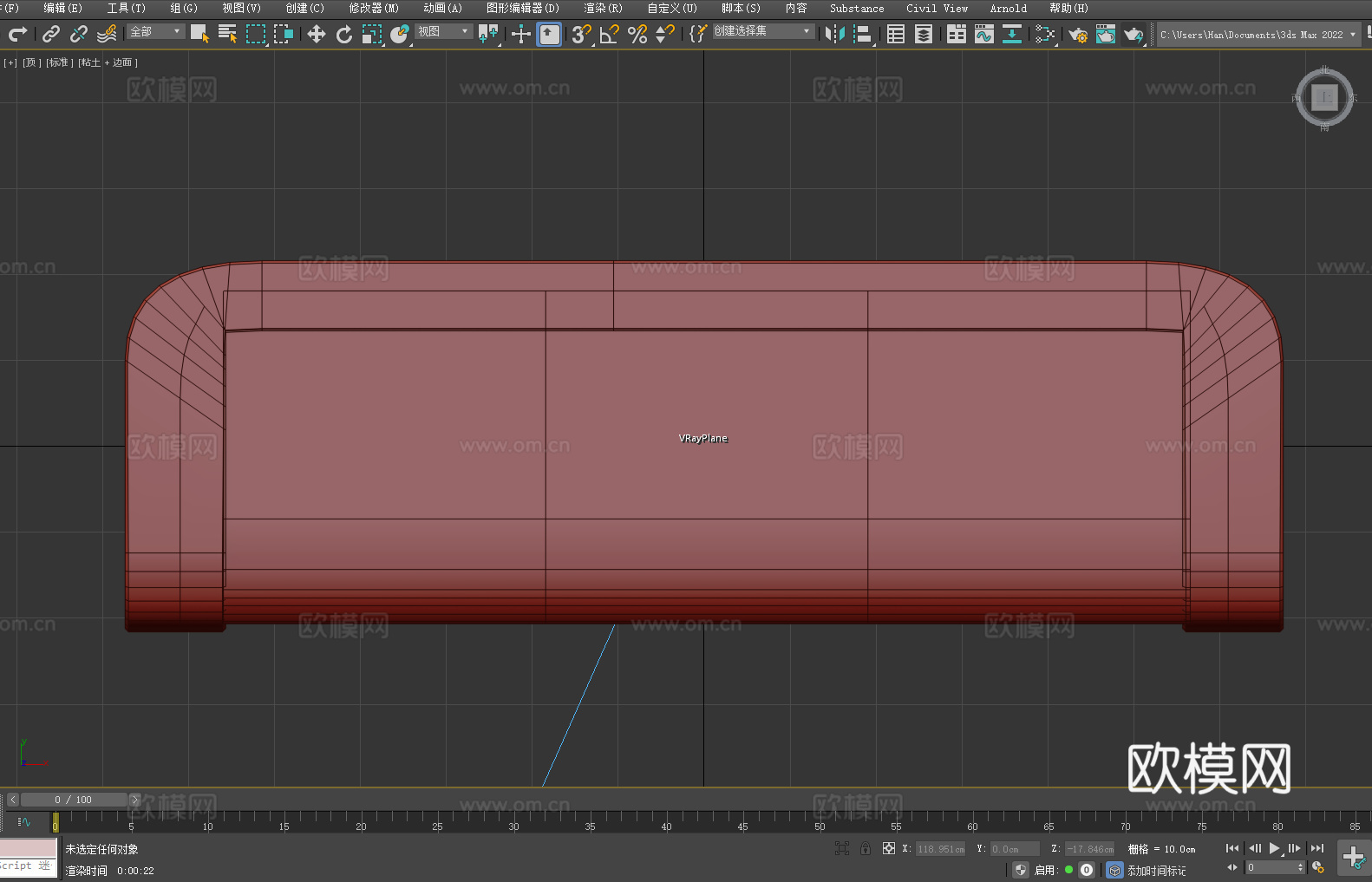Click the Align tool icon
This screenshot has height=882, width=1372.
(863, 34)
